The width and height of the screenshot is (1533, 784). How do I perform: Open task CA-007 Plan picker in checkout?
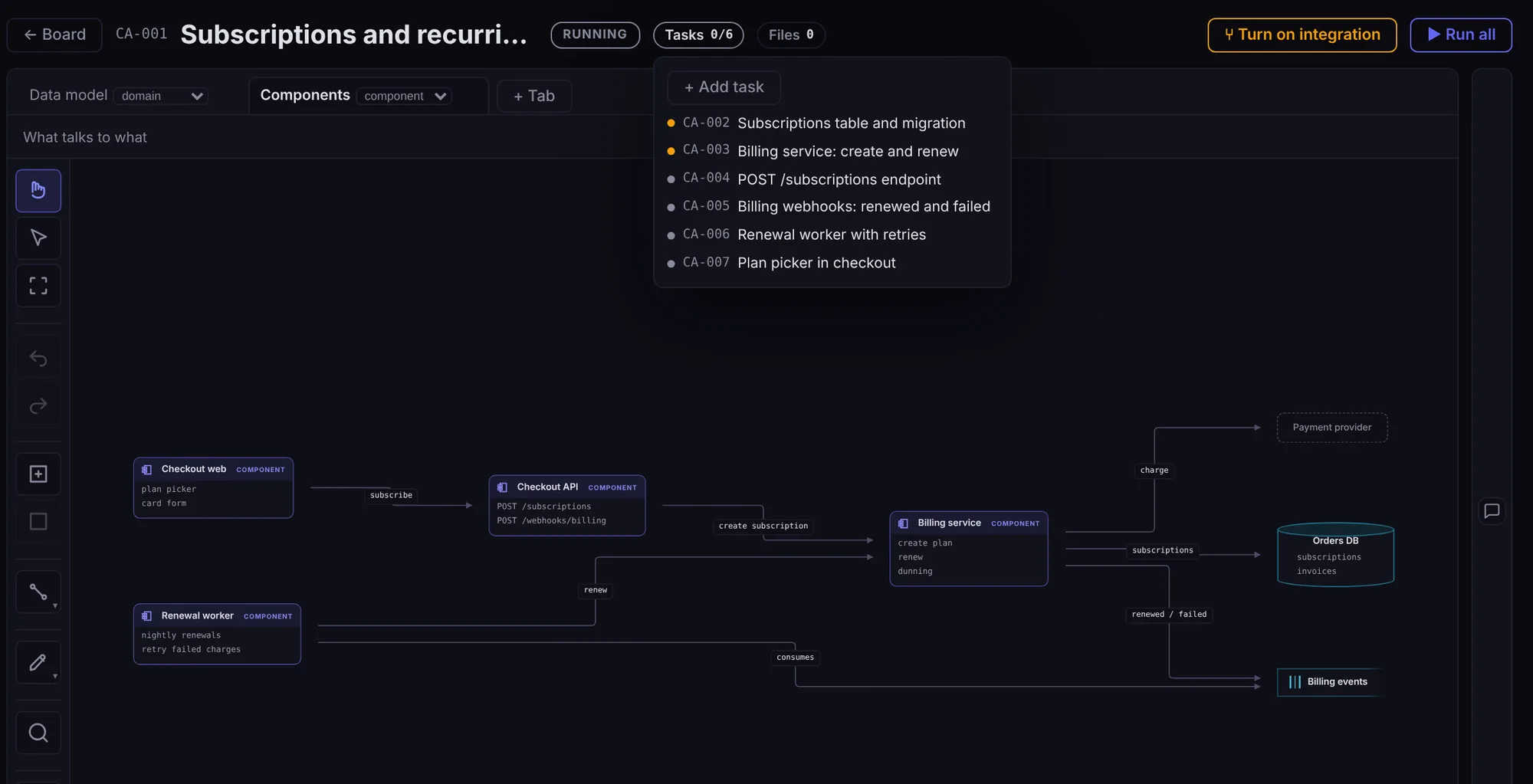coord(832,263)
